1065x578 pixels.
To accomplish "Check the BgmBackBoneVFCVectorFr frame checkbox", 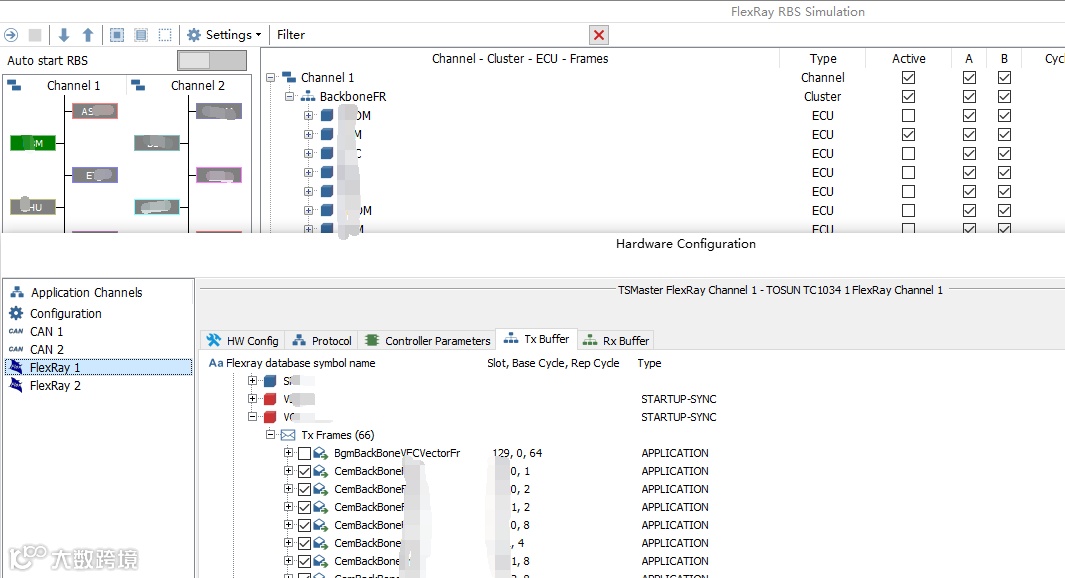I will [304, 453].
